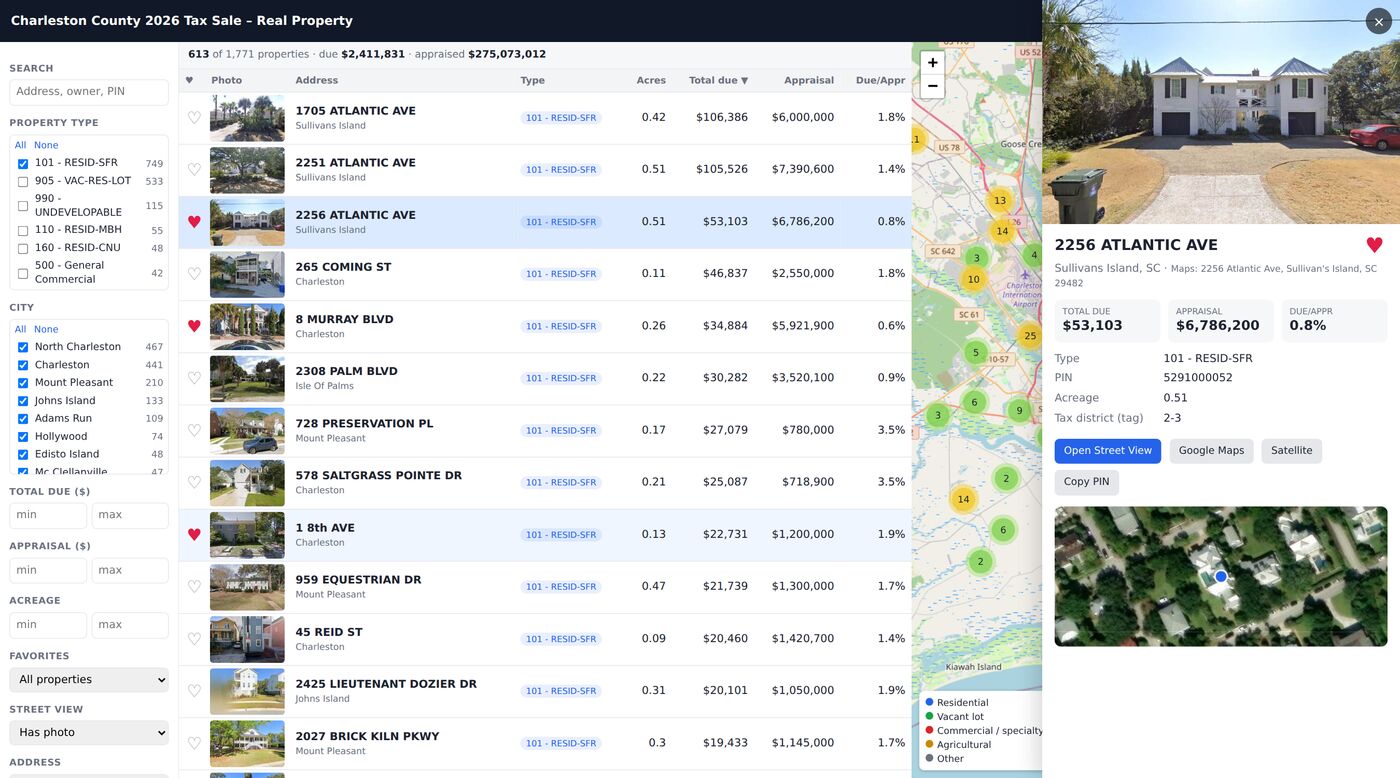
Task: Favorite 578 Saltgrass Pointe Dr heart
Action: [x=194, y=482]
